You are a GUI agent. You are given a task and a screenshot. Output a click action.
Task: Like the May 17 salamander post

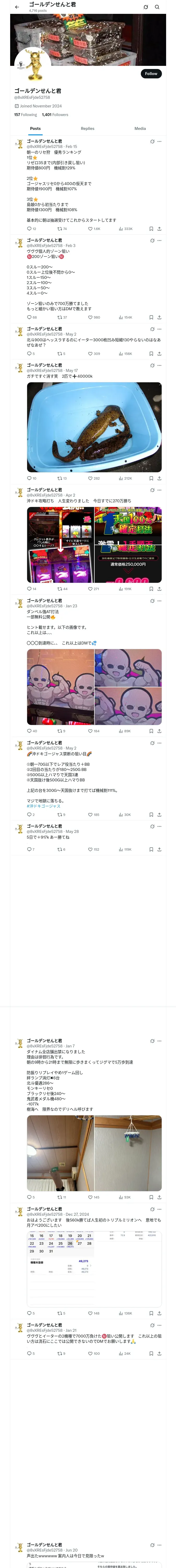pos(90,479)
